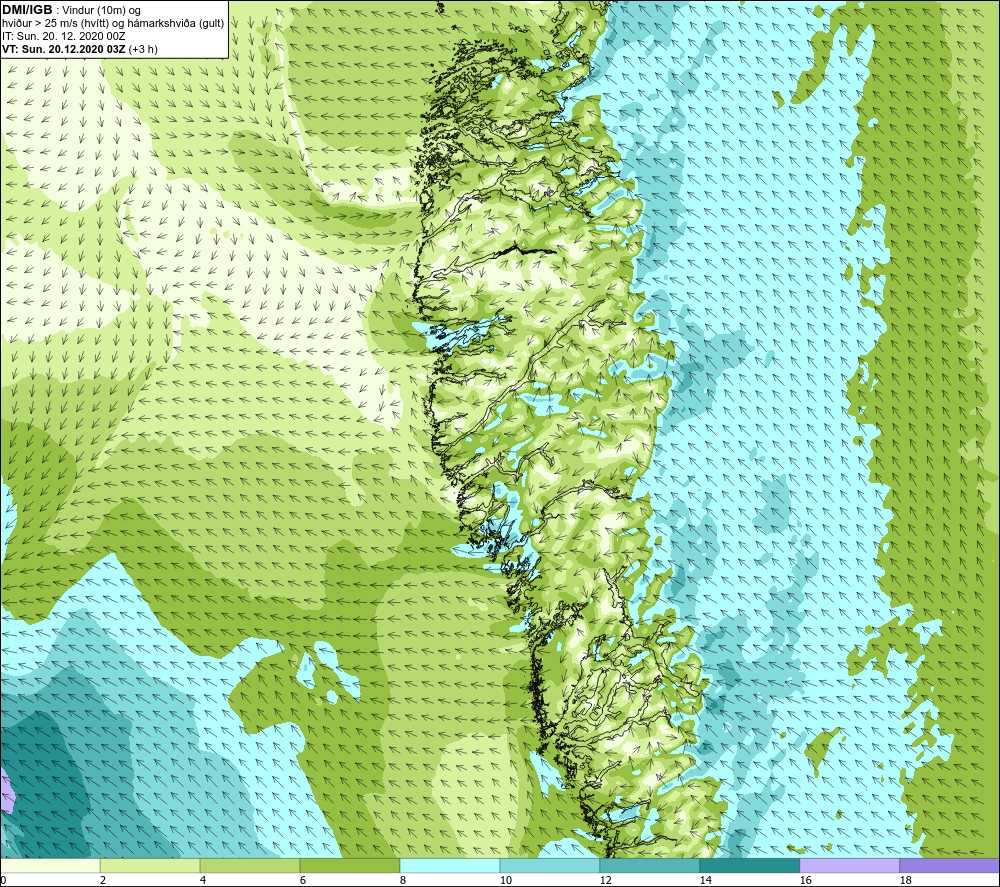Click the legend tick label 2
The width and height of the screenshot is (1000, 887).
pos(103,880)
